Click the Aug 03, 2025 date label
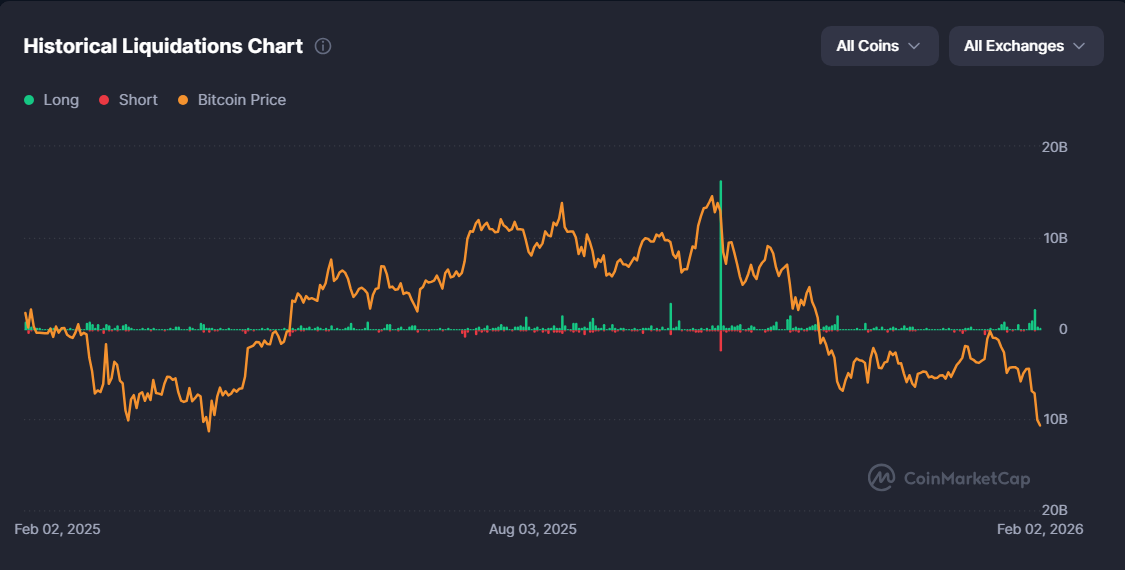The height and width of the screenshot is (570, 1125). click(533, 528)
